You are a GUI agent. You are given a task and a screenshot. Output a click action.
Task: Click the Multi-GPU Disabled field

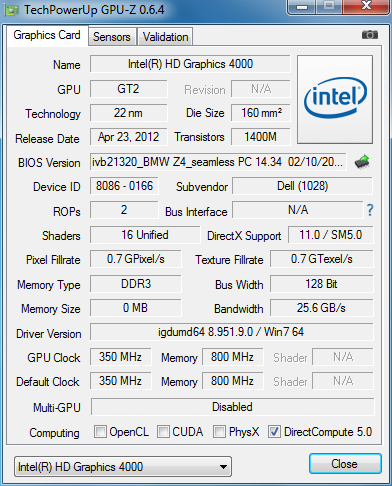[x=232, y=407]
